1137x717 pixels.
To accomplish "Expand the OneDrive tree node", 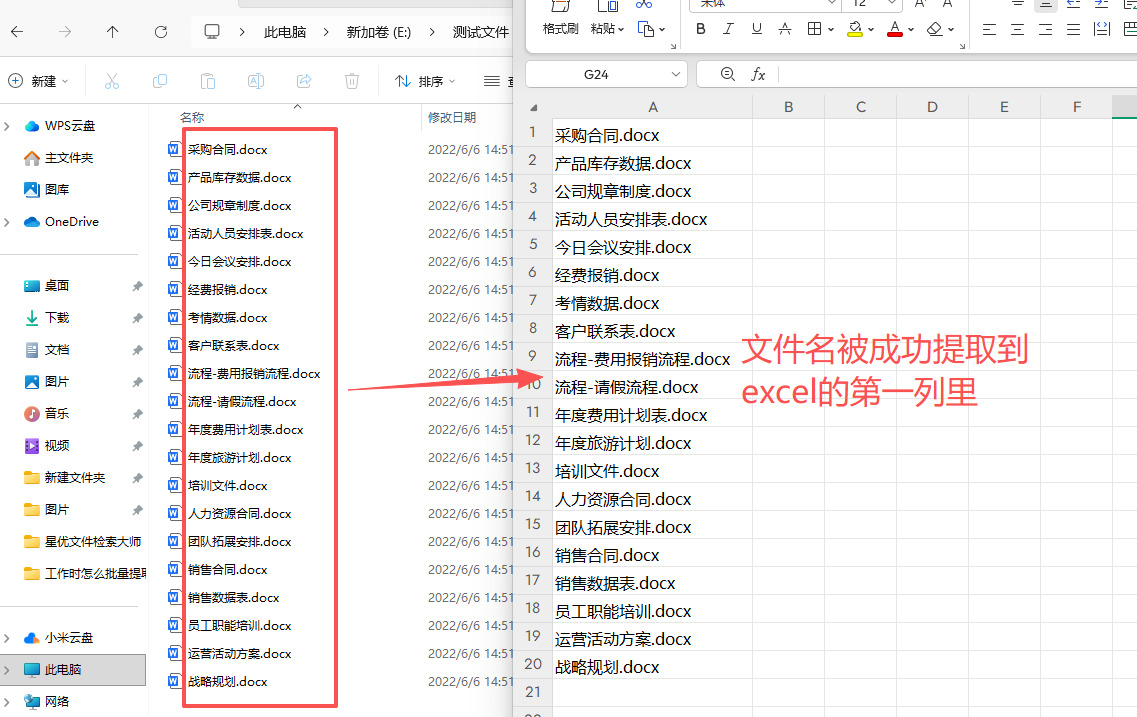I will click(7, 222).
